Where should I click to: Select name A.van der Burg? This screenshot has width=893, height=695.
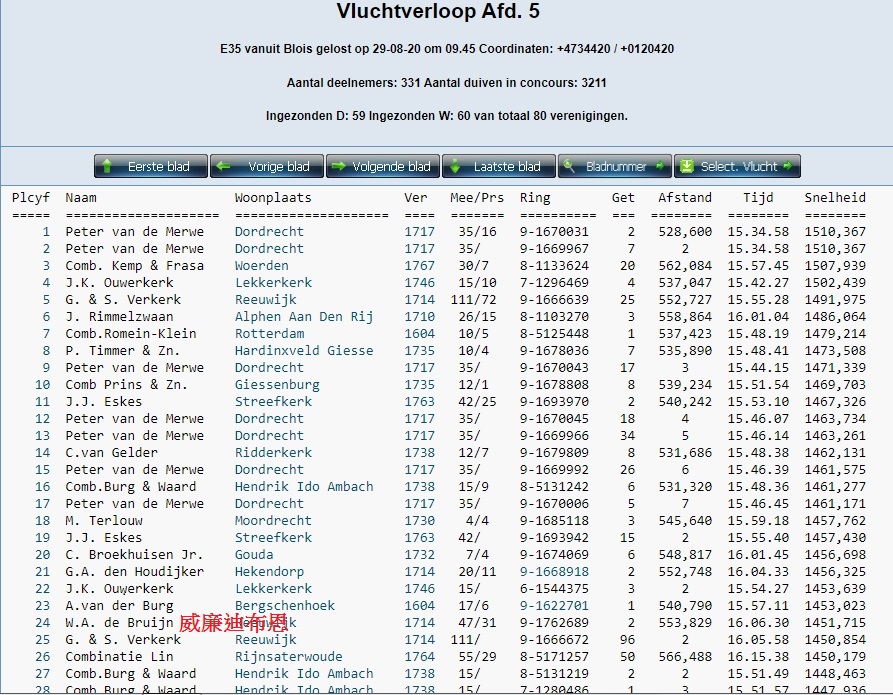119,606
